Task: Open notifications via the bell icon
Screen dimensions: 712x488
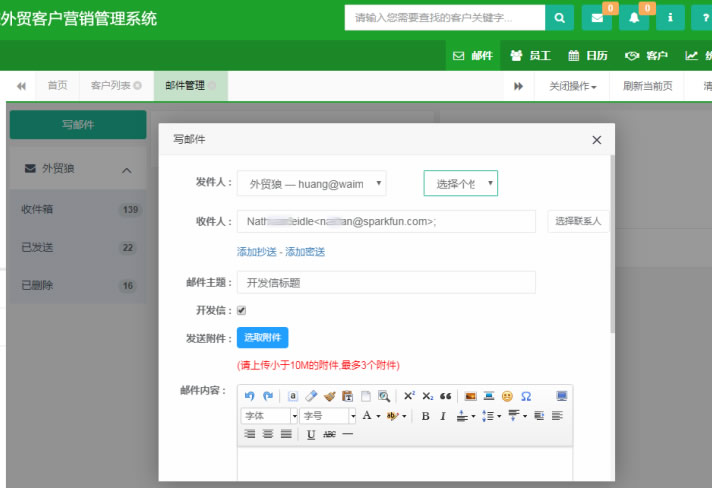Action: [x=633, y=18]
